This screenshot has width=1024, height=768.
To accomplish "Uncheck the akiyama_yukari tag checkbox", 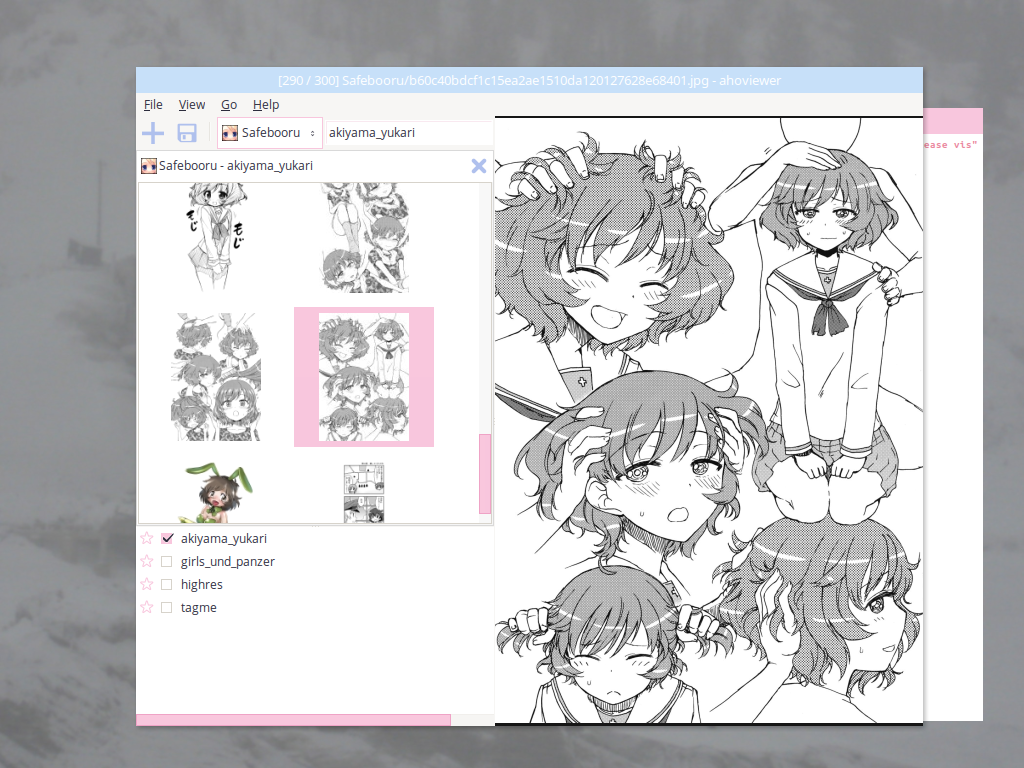I will (167, 538).
